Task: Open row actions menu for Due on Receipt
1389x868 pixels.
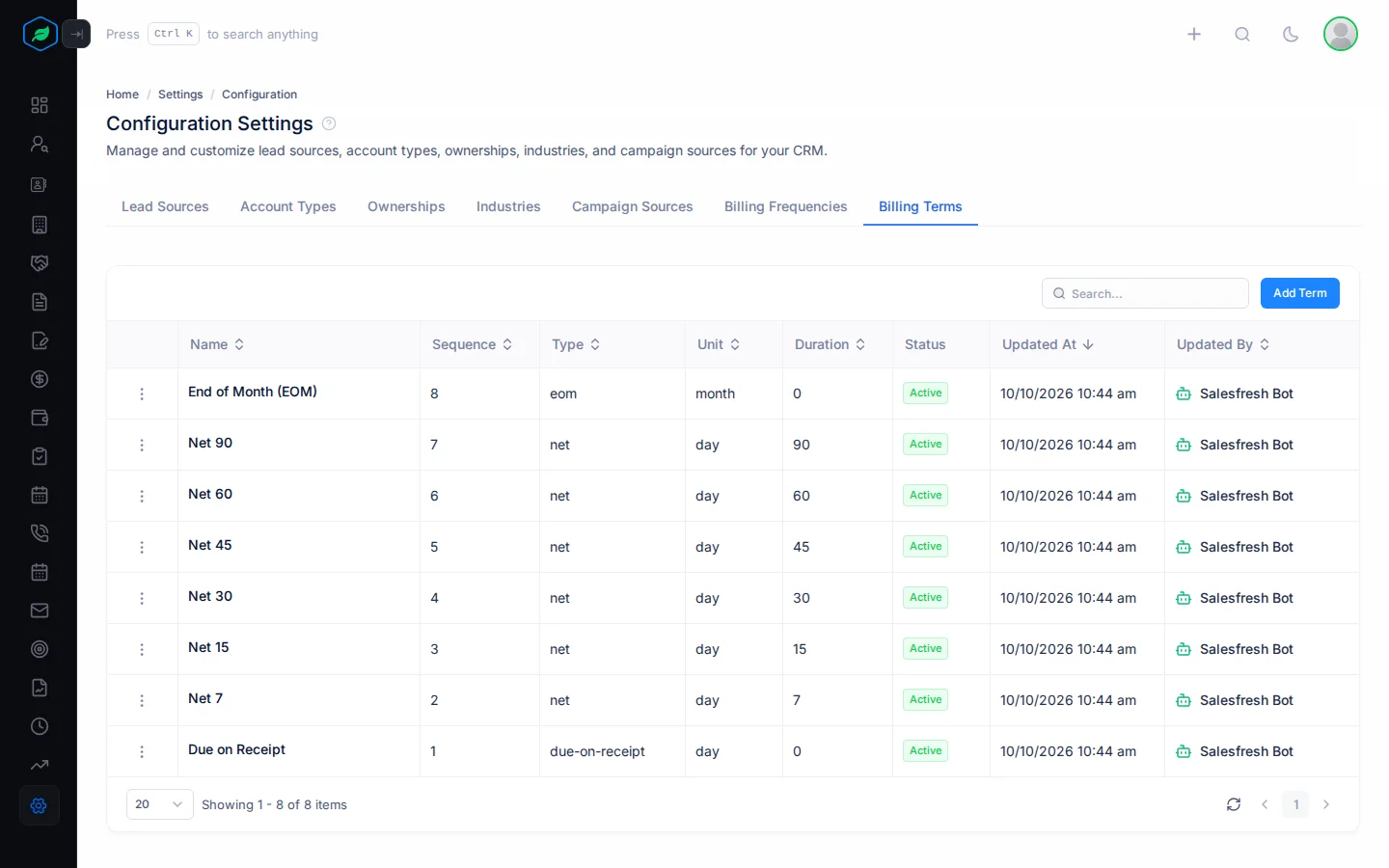Action: 142,751
